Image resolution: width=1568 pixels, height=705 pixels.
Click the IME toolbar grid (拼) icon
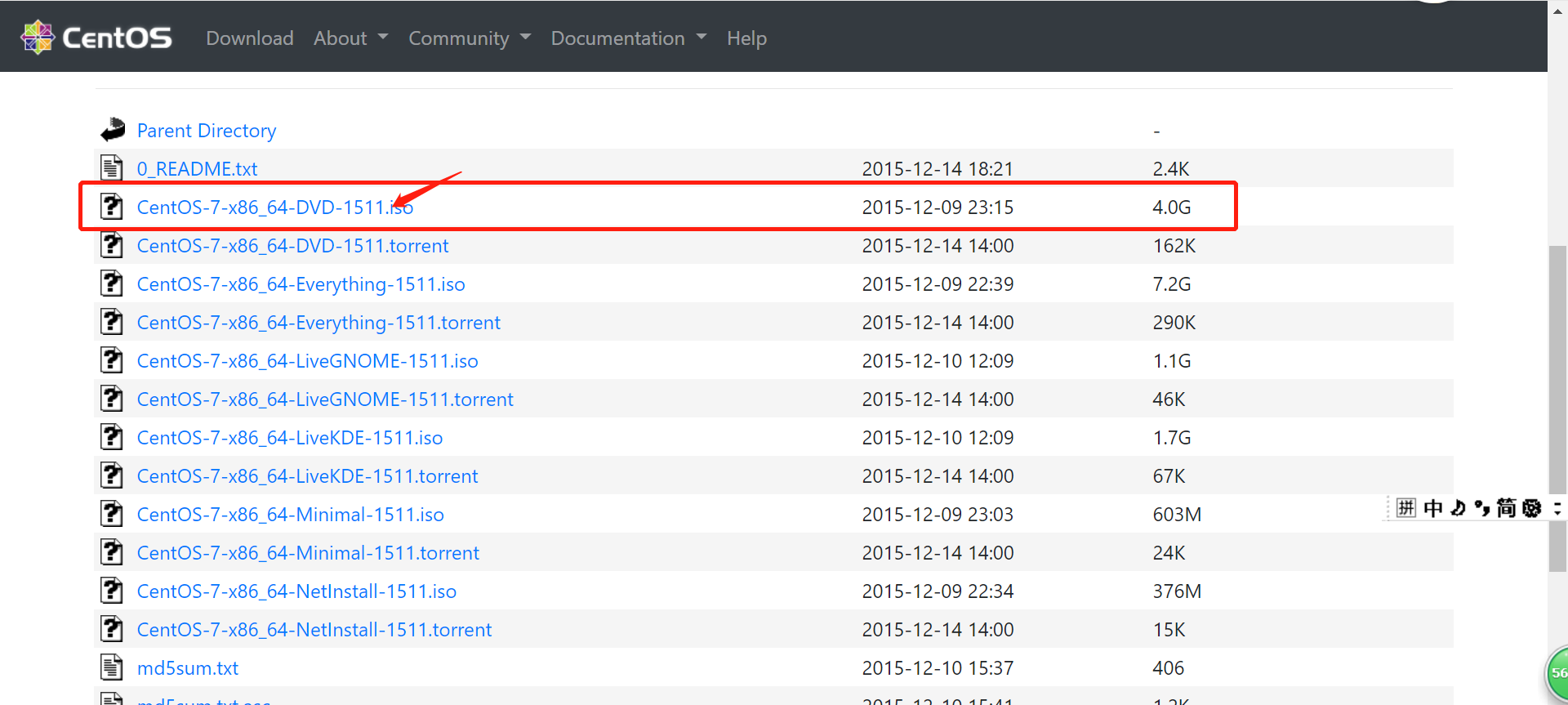click(x=1405, y=508)
